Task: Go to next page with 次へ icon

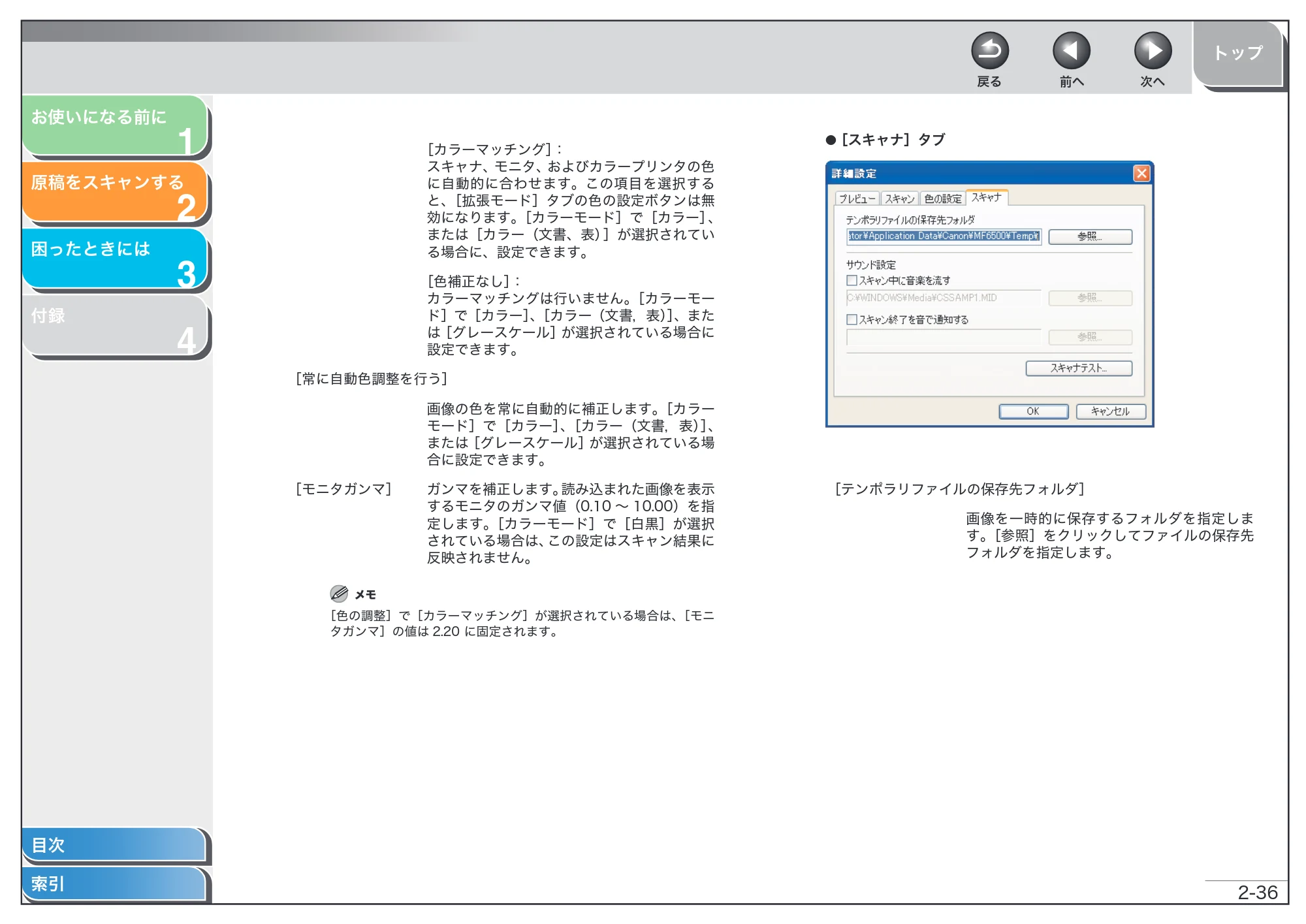Action: coord(1153,50)
